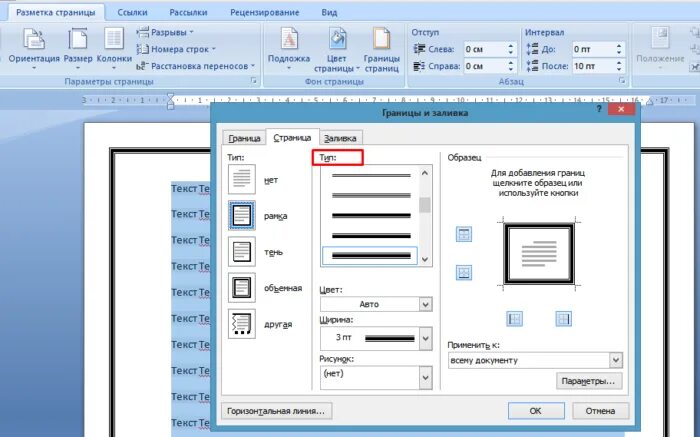Click the Слева indent input field
This screenshot has width=700, height=437.
coord(484,49)
